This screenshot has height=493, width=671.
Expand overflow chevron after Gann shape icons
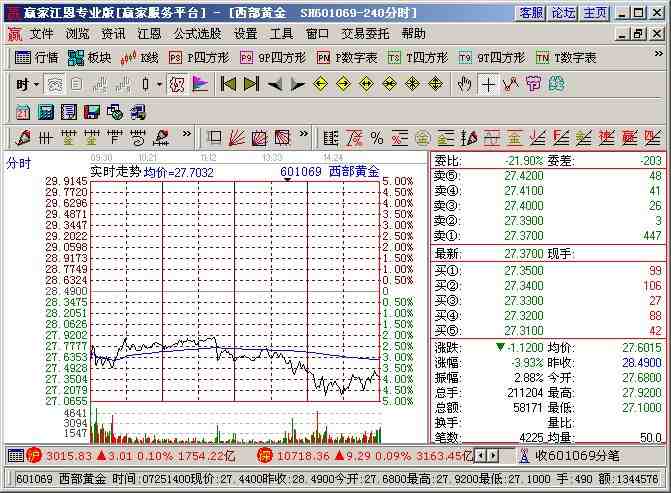(303, 134)
